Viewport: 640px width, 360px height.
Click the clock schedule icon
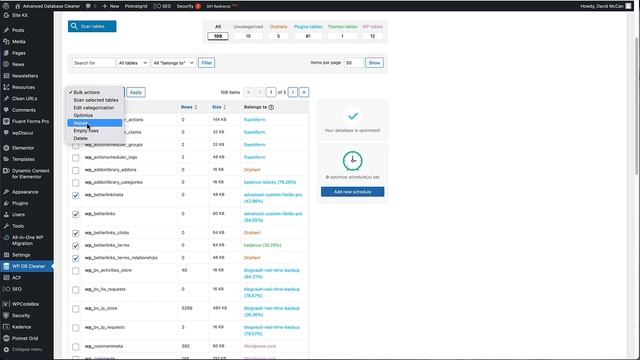pyautogui.click(x=353, y=161)
